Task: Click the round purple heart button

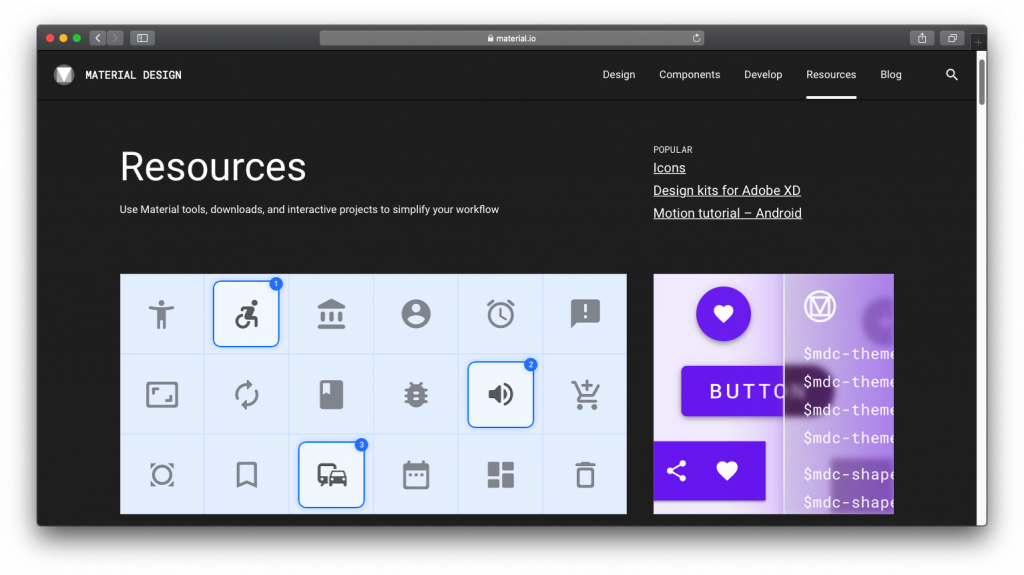Action: tap(723, 314)
